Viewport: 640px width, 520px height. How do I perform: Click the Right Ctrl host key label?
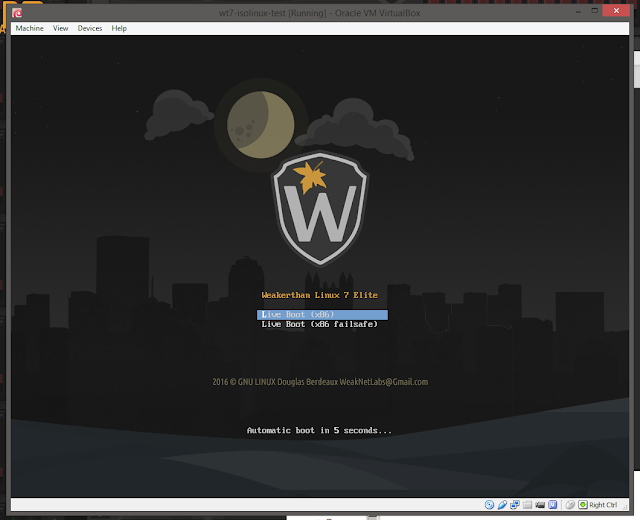[x=603, y=505]
